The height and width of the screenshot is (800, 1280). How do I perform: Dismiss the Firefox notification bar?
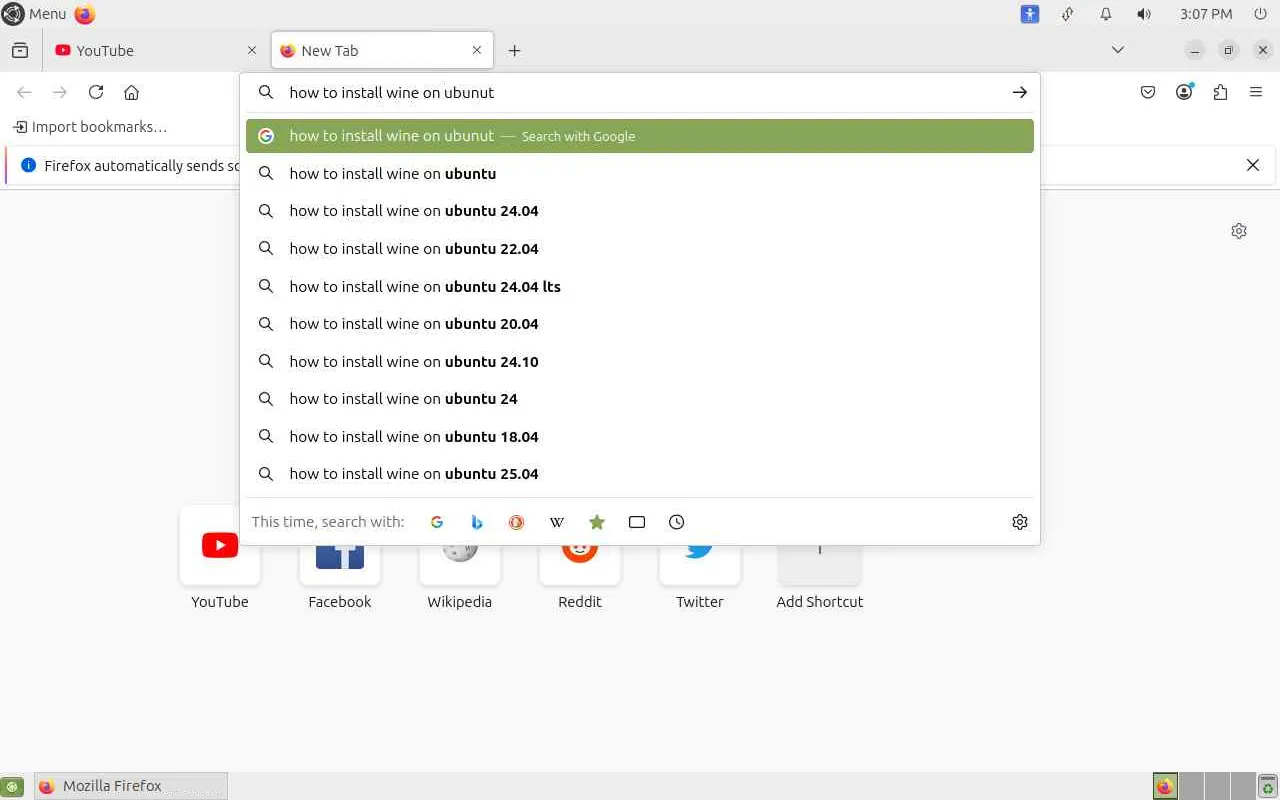pyautogui.click(x=1252, y=165)
